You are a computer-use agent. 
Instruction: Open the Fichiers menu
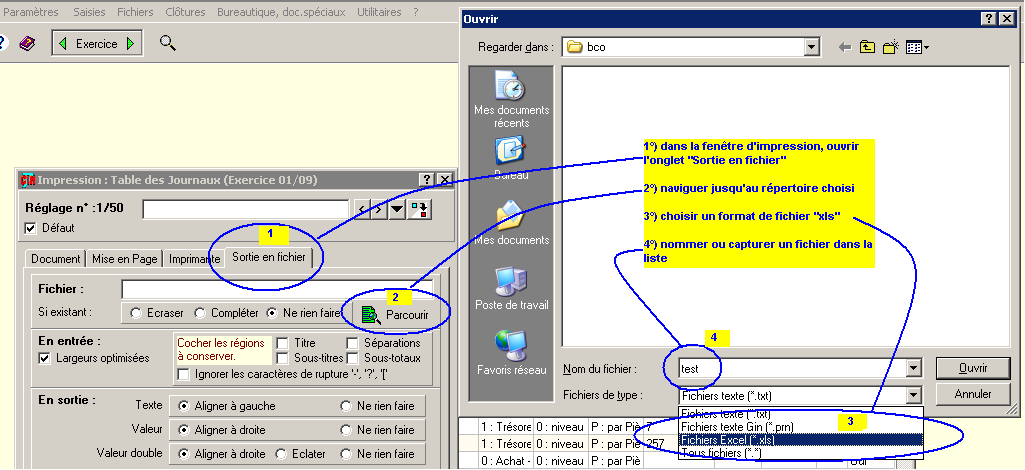(135, 12)
